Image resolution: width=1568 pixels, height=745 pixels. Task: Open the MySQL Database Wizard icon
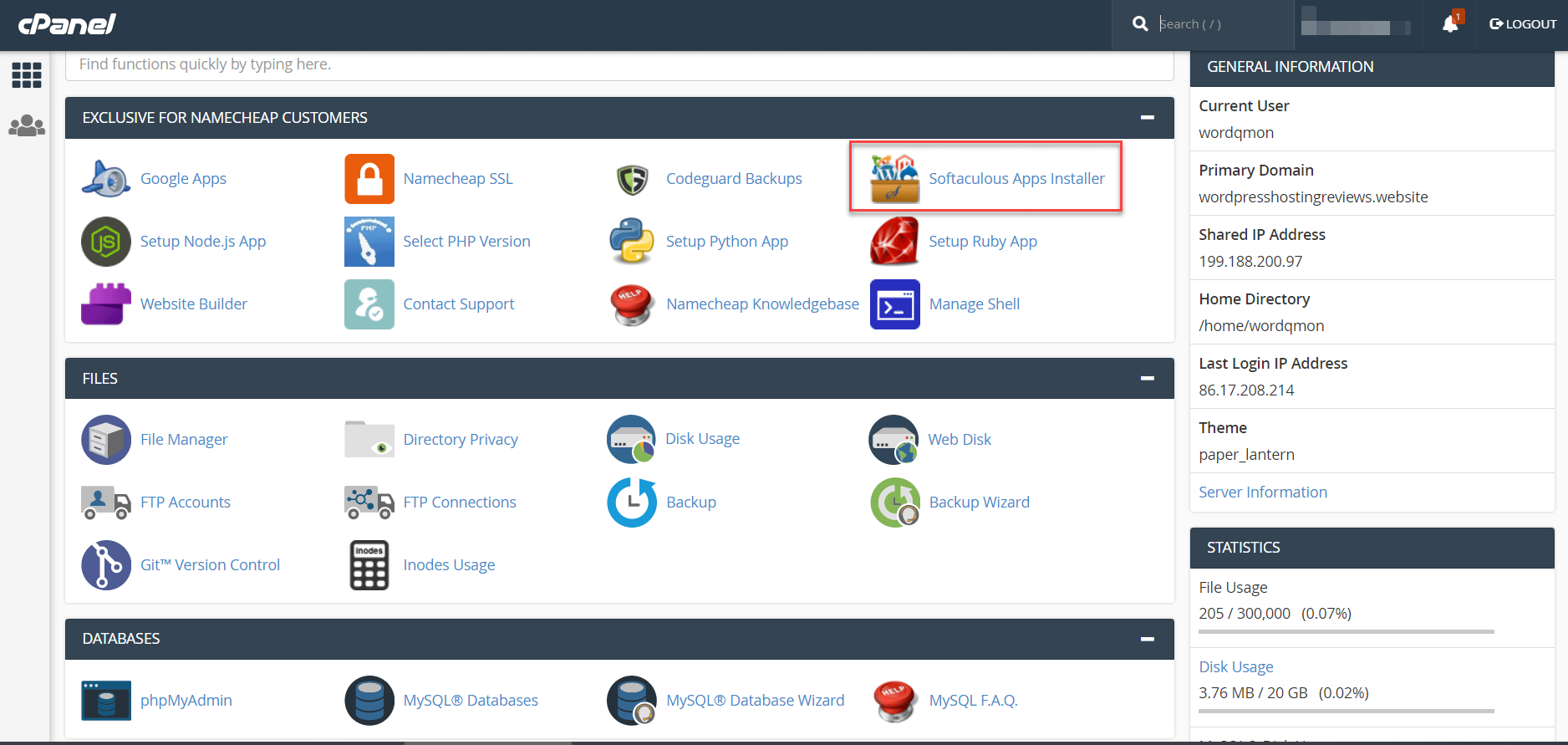[x=632, y=701]
